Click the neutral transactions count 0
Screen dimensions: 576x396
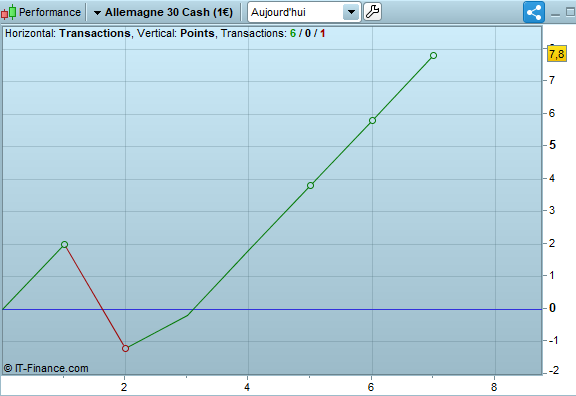308,33
